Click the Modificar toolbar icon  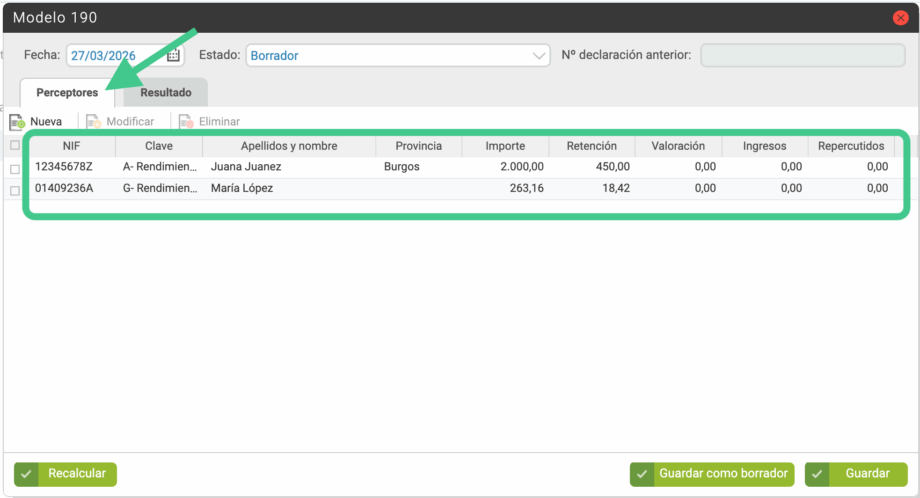point(93,122)
